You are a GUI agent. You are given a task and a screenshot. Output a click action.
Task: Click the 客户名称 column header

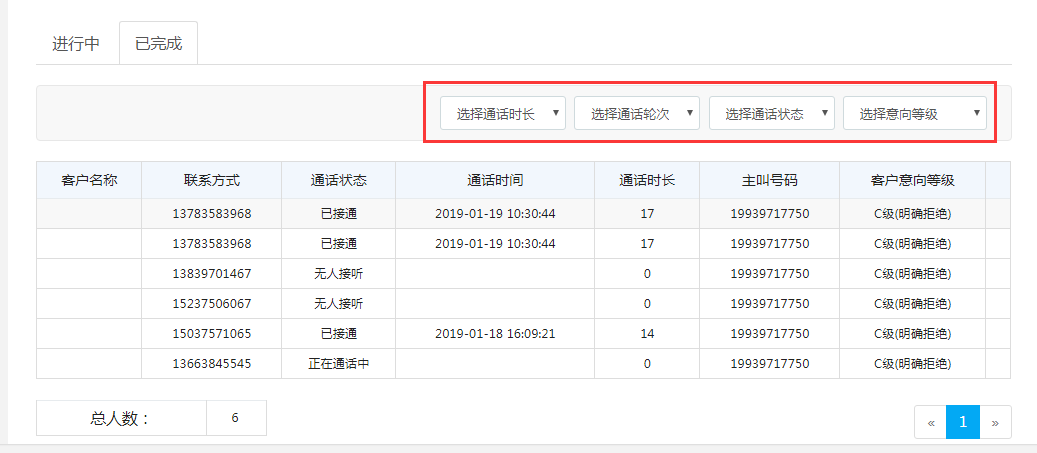89,181
